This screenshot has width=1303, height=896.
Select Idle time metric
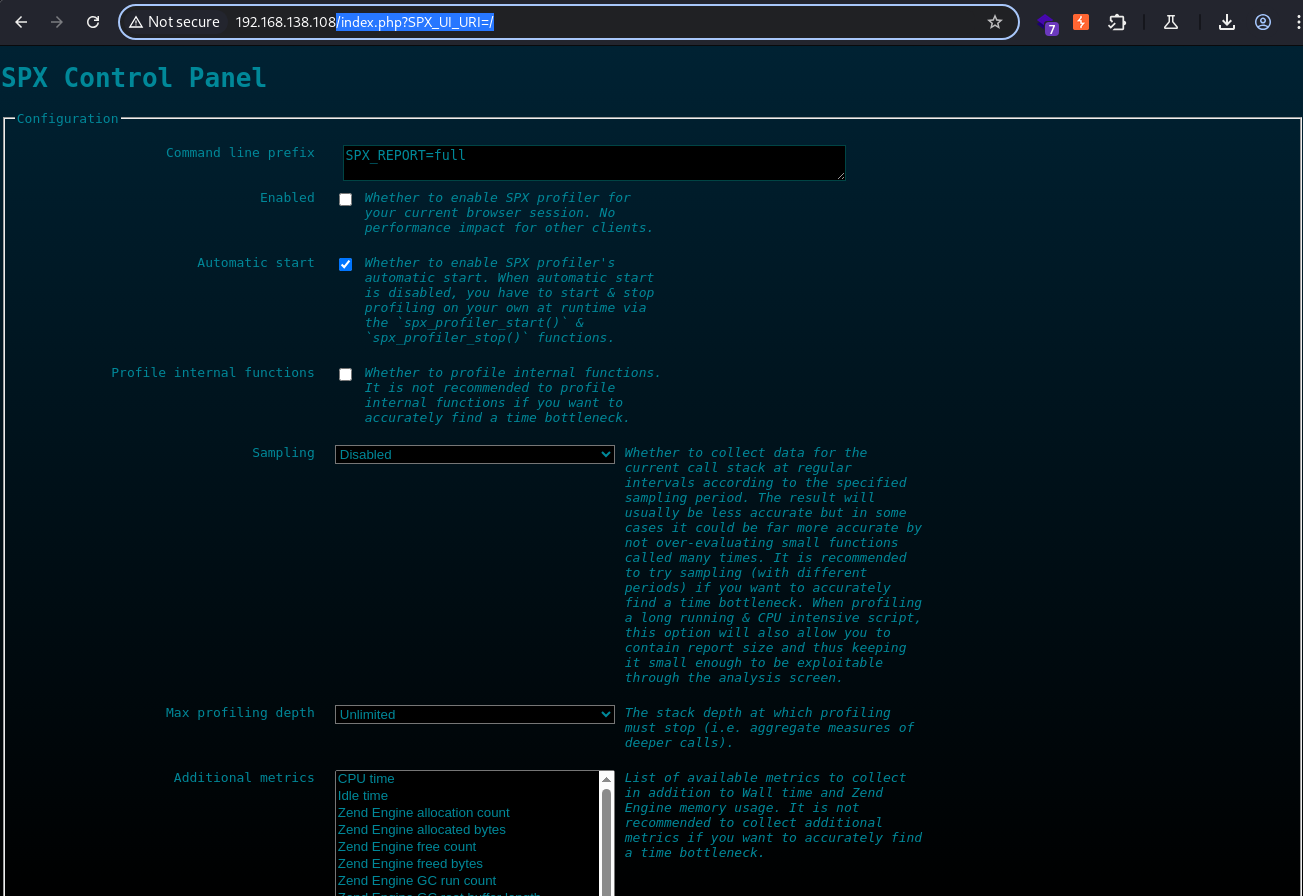click(467, 796)
